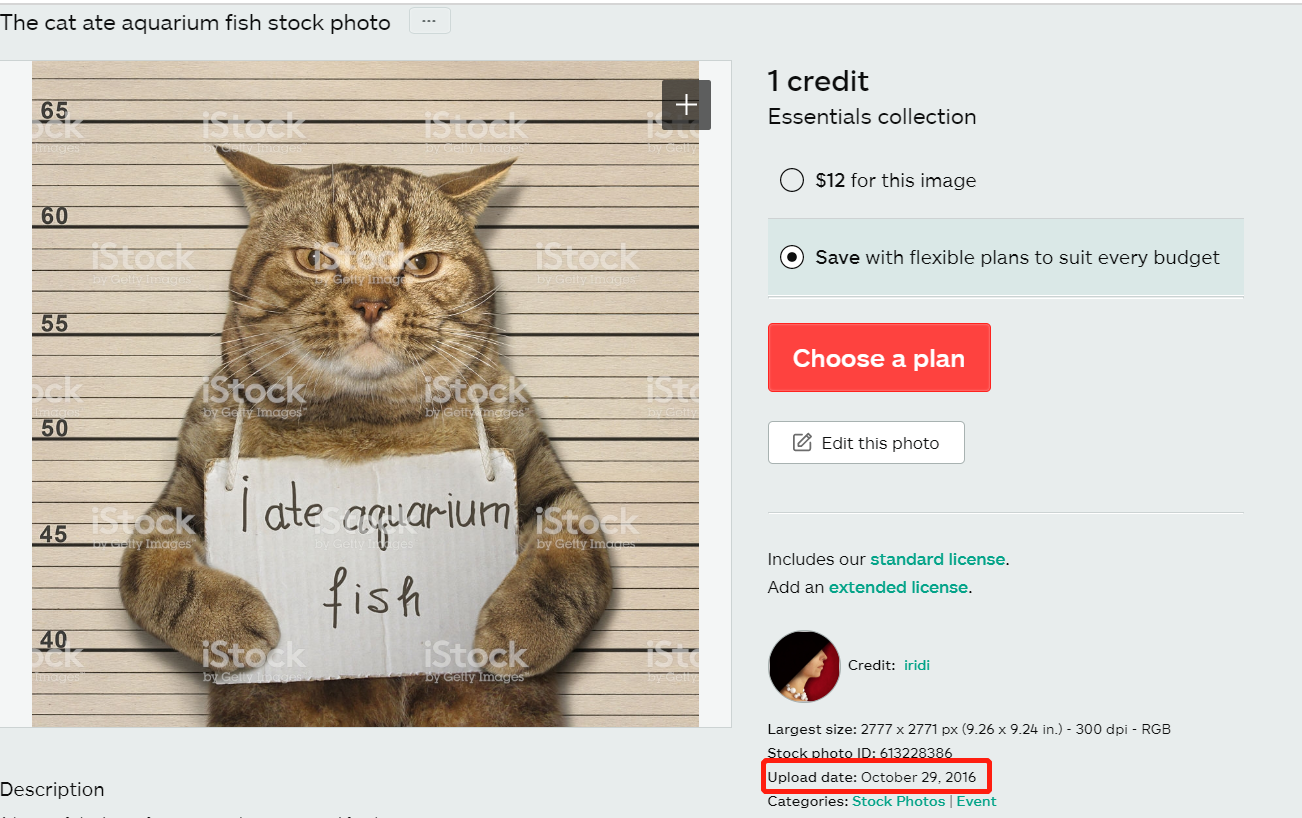Click the contributor's round avatar picture
This screenshot has width=1302, height=818.
[804, 666]
